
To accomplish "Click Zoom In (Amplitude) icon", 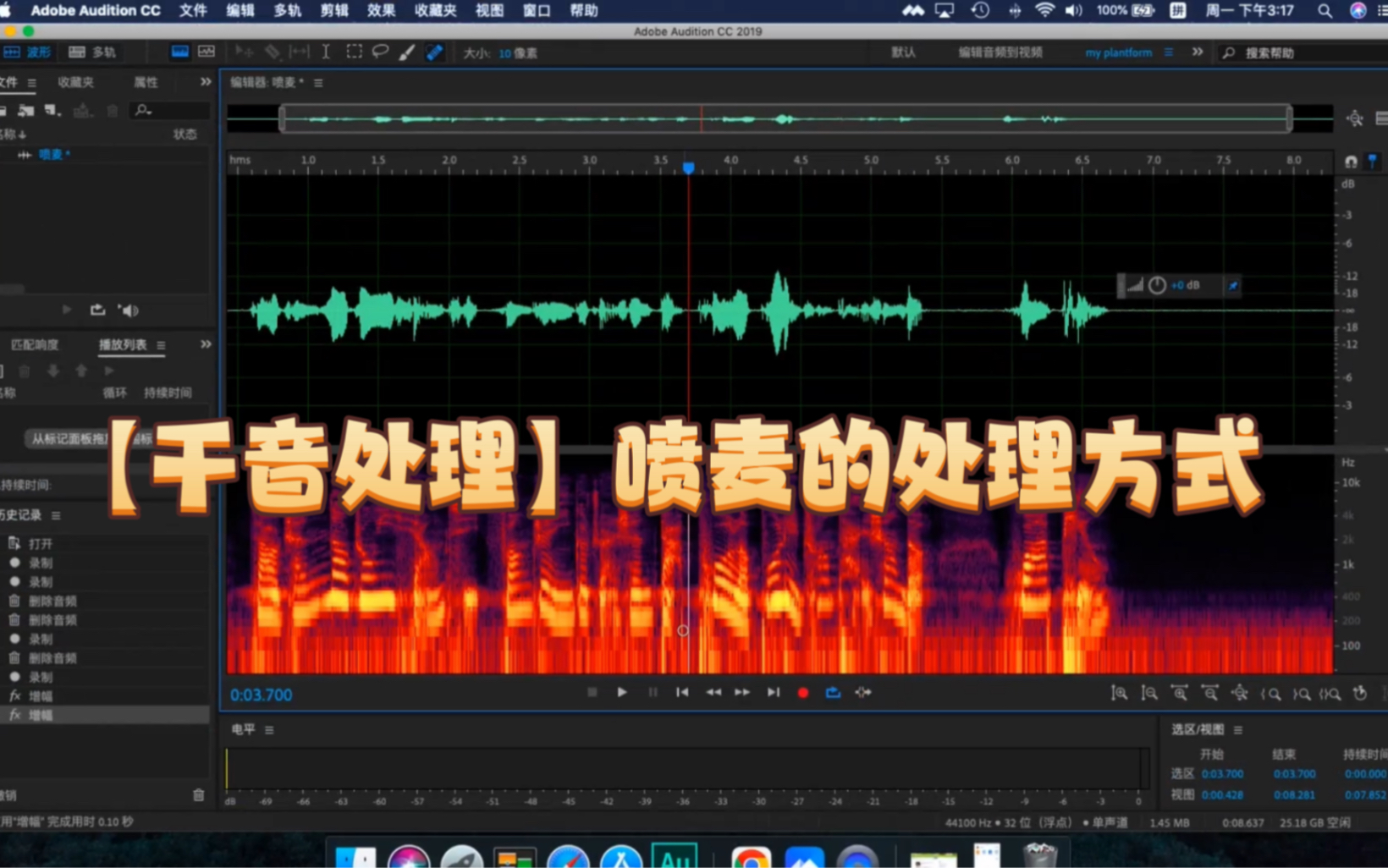I will click(1119, 694).
